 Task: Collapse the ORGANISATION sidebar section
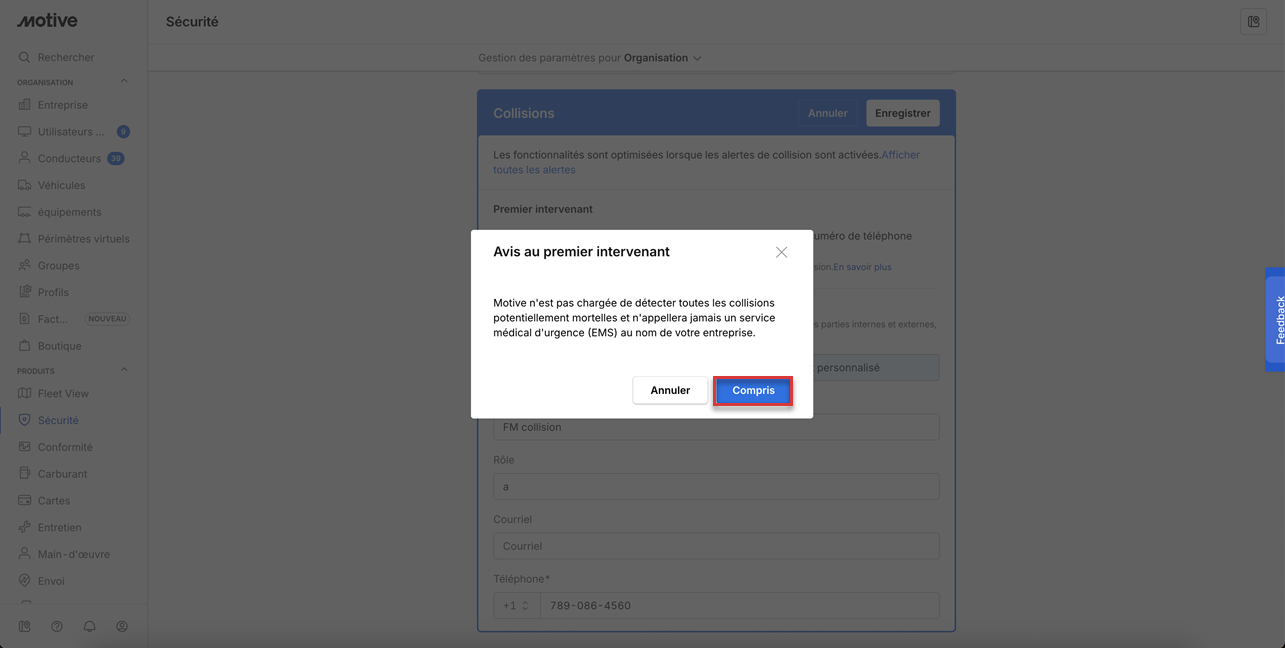click(124, 82)
